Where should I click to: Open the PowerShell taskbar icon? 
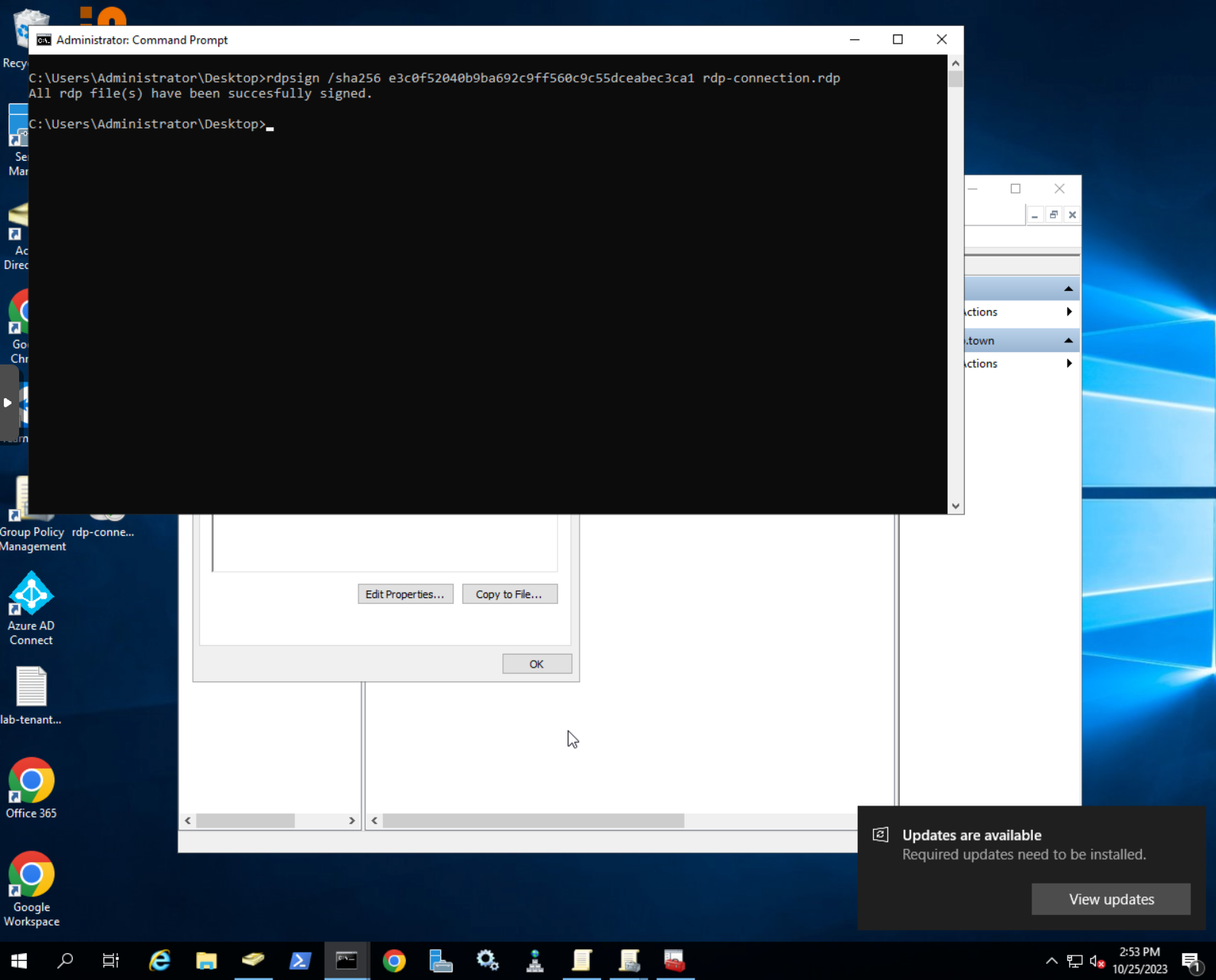click(x=299, y=960)
